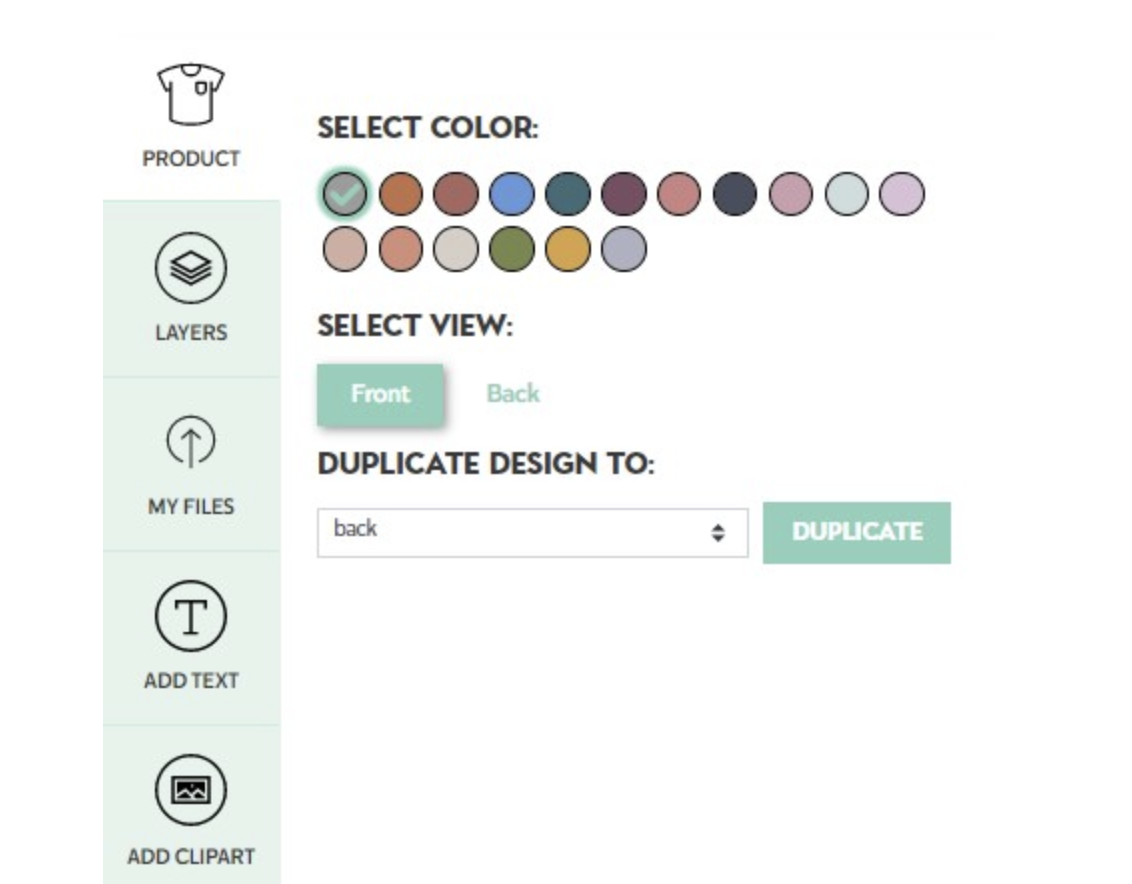Open the Layers panel icon
1132x884 pixels.
(191, 268)
